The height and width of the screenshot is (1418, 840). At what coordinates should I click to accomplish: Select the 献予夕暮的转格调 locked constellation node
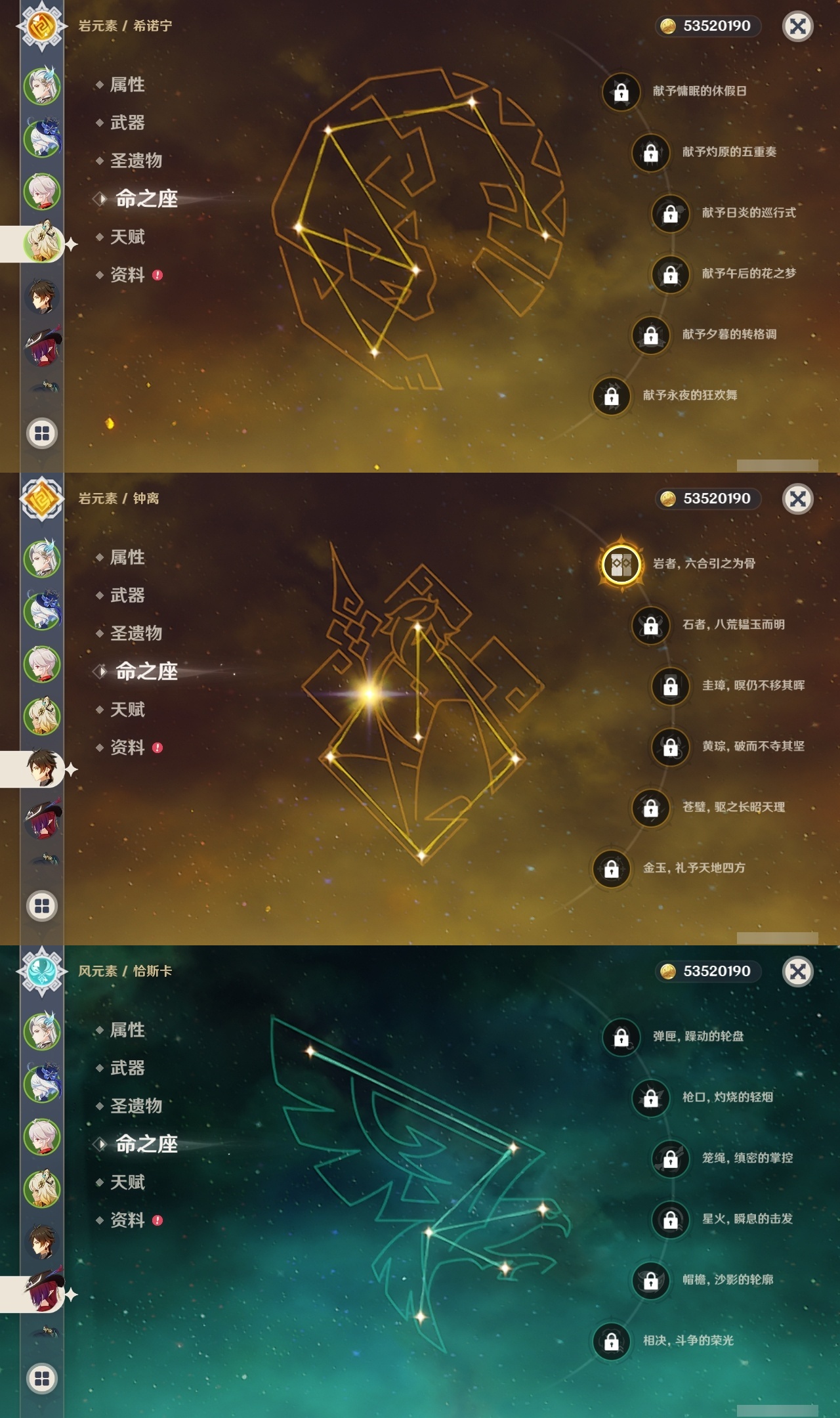coord(650,335)
